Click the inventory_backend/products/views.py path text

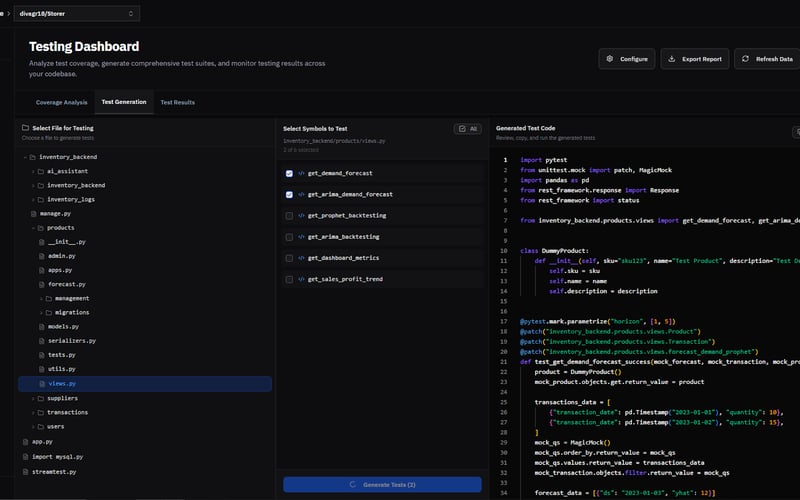pos(334,141)
